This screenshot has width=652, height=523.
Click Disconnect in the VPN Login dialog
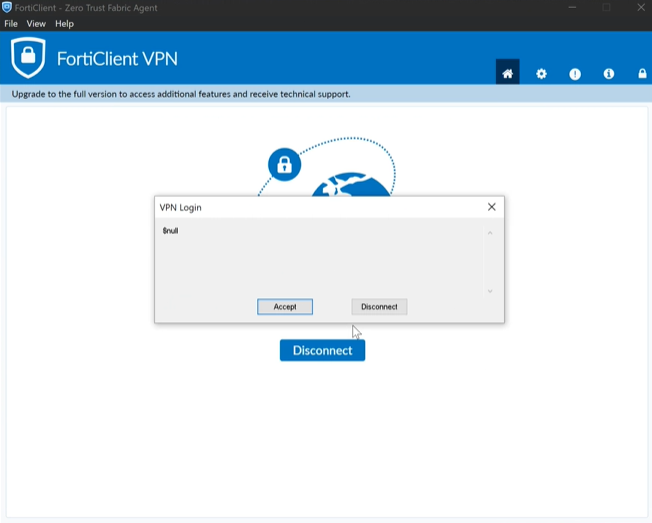click(379, 307)
